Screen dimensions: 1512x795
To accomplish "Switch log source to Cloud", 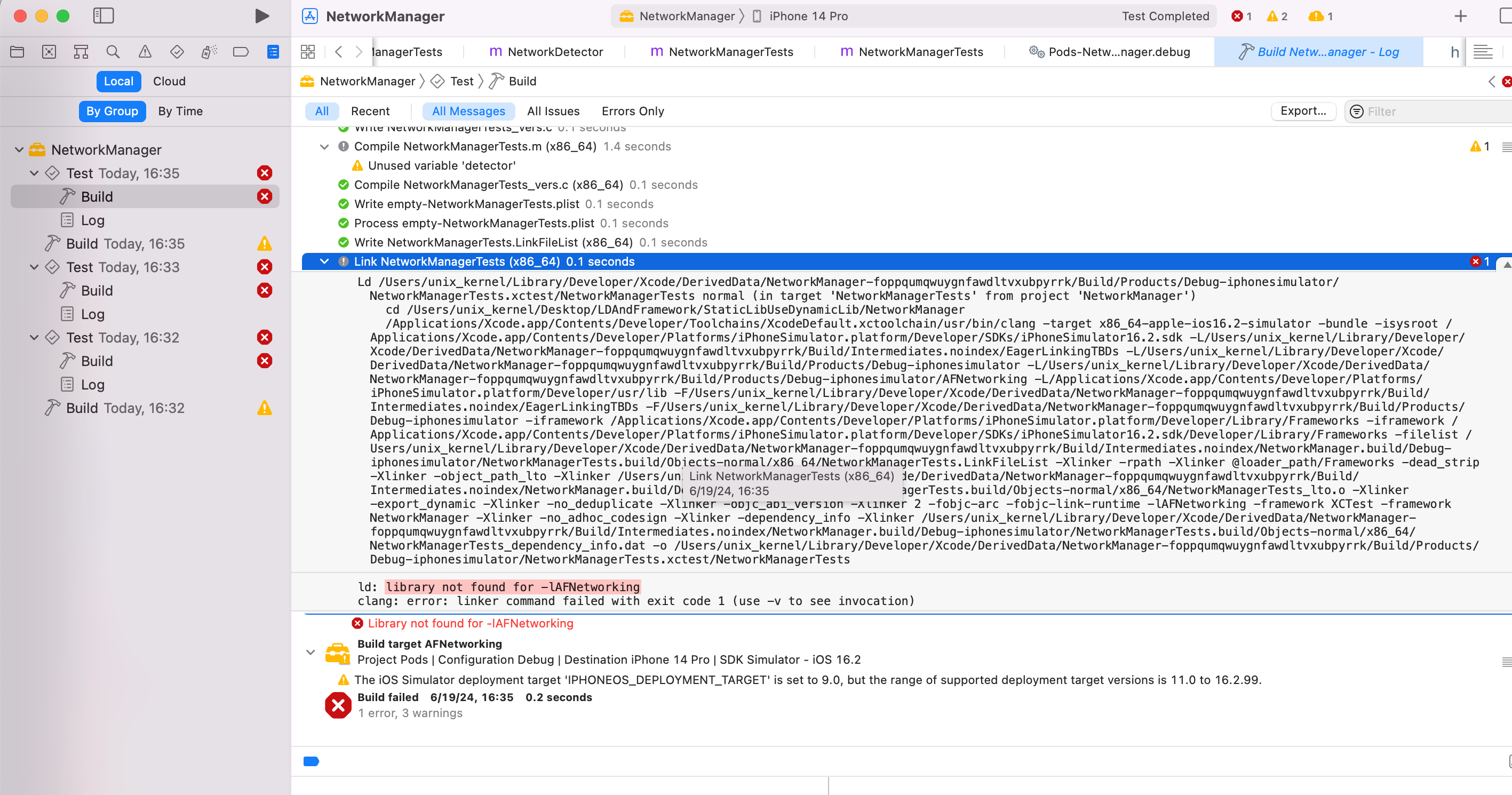I will click(169, 81).
